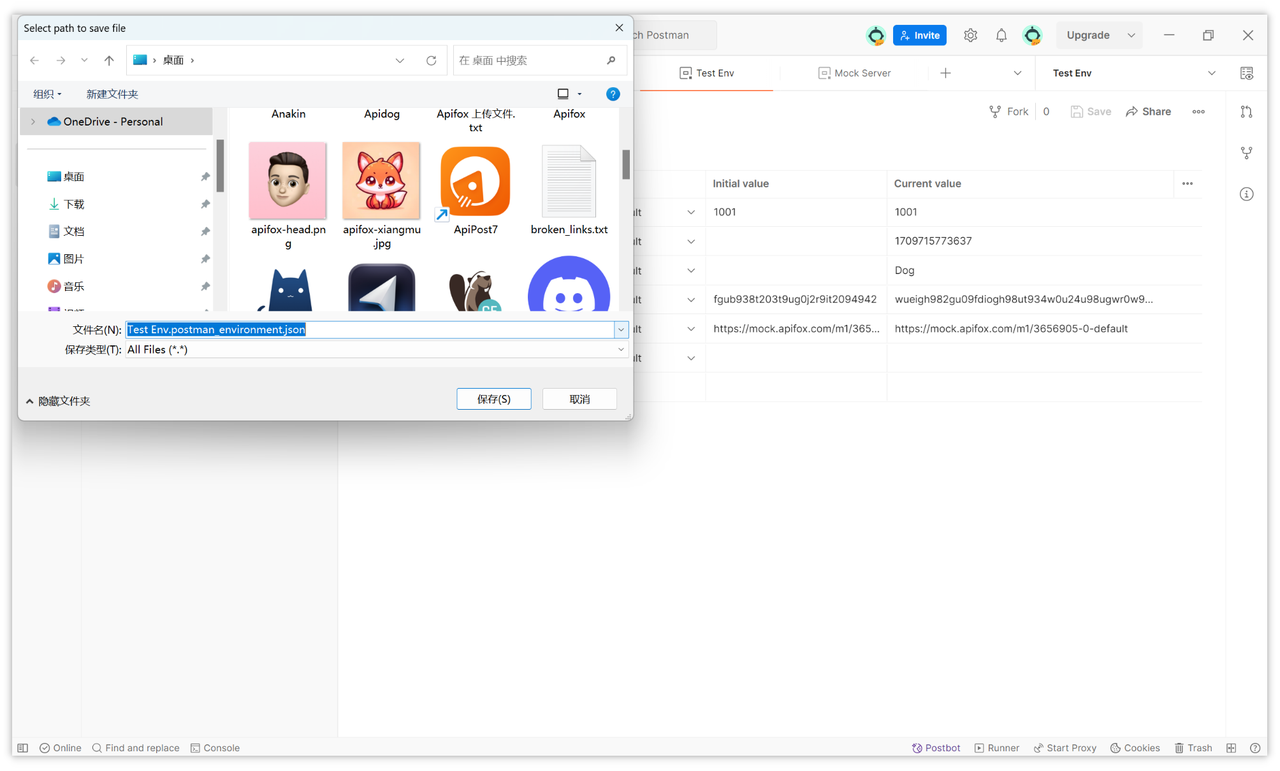Go back in the save dialog

(x=35, y=61)
